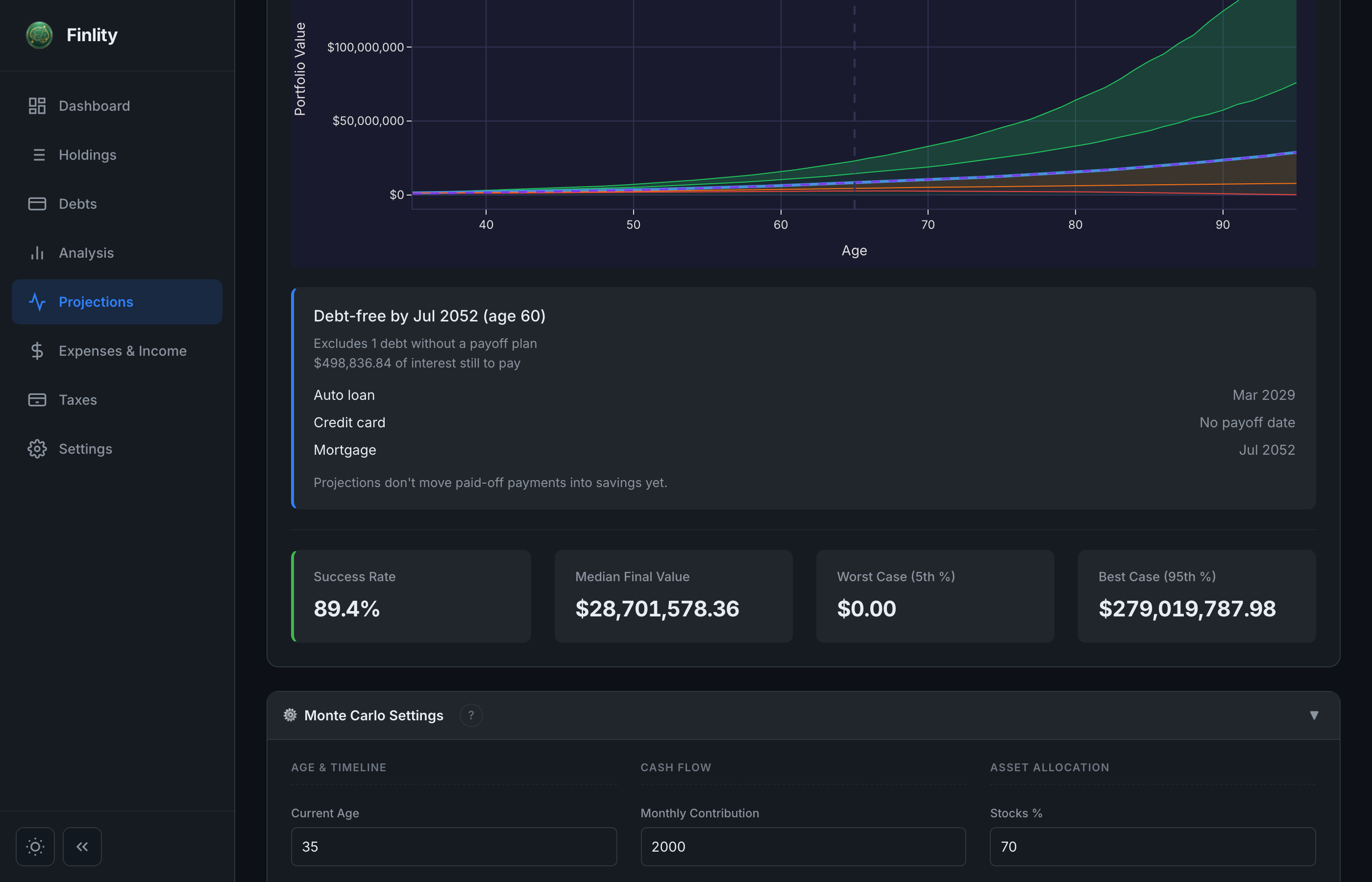The image size is (1372, 882).
Task: Click the Dashboard grid icon
Action: [x=37, y=106]
